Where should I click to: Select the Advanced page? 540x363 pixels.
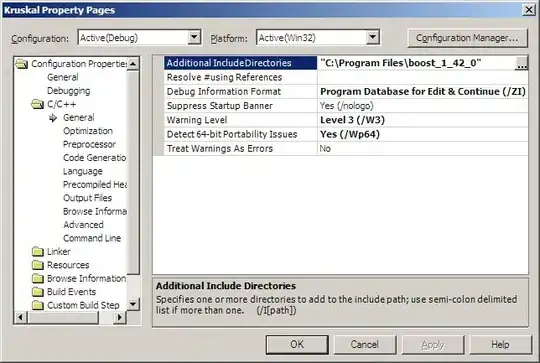[83, 225]
